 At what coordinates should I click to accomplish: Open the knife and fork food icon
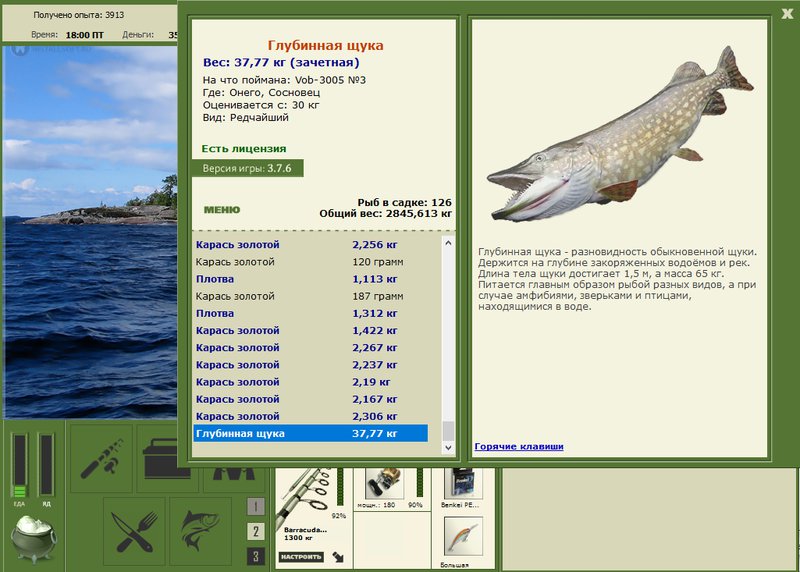[x=134, y=532]
